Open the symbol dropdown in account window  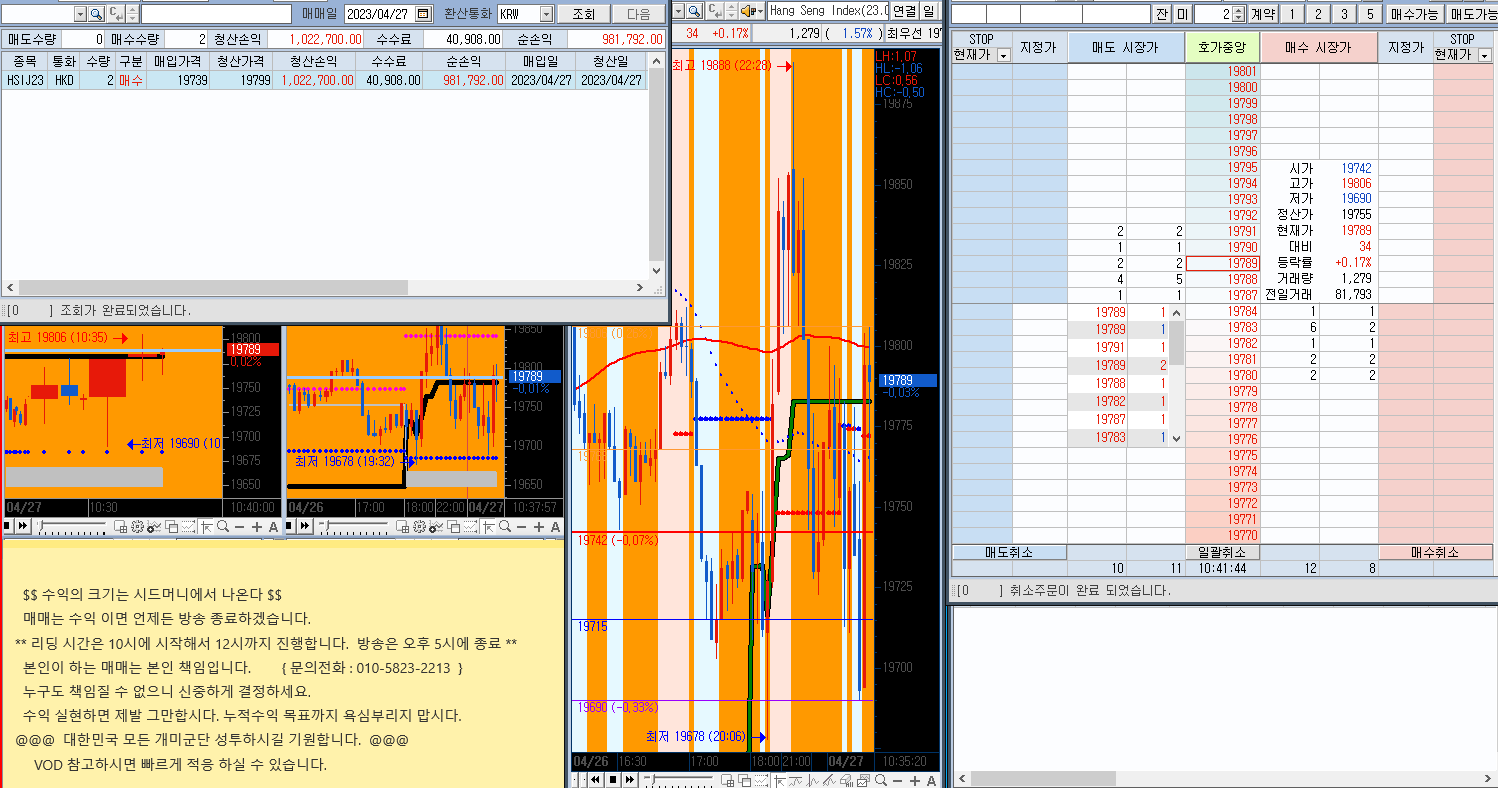(x=80, y=14)
